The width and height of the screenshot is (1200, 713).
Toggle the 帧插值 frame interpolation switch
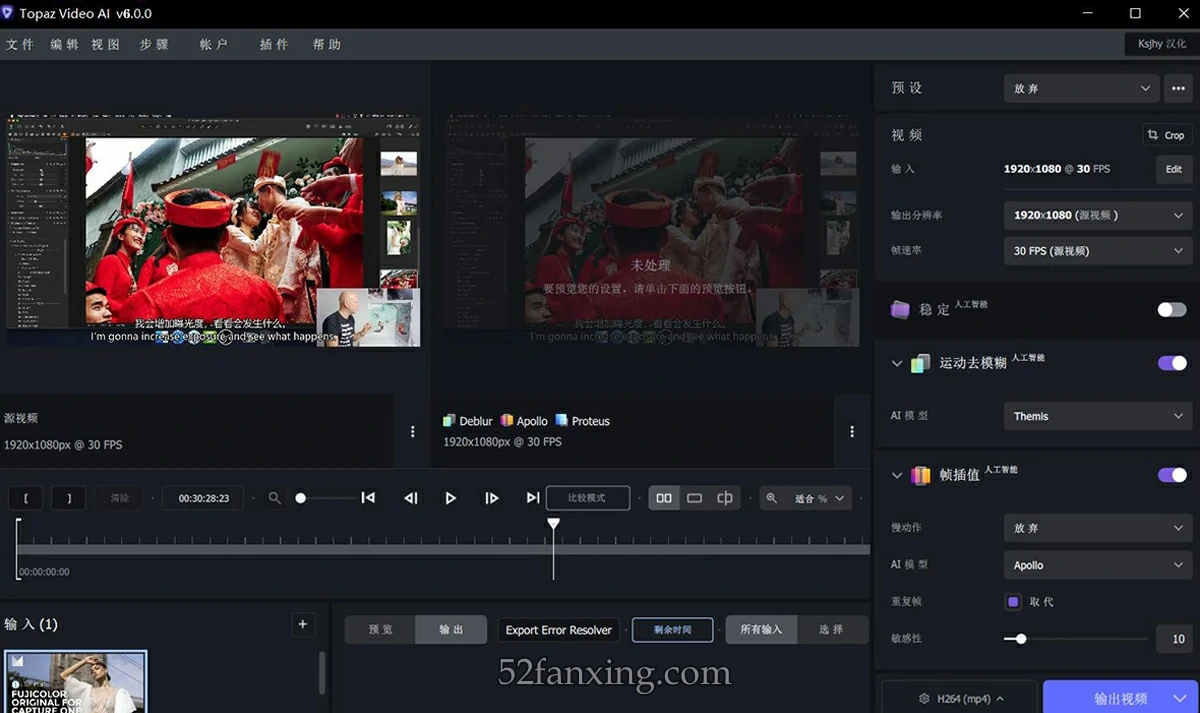tap(1171, 475)
